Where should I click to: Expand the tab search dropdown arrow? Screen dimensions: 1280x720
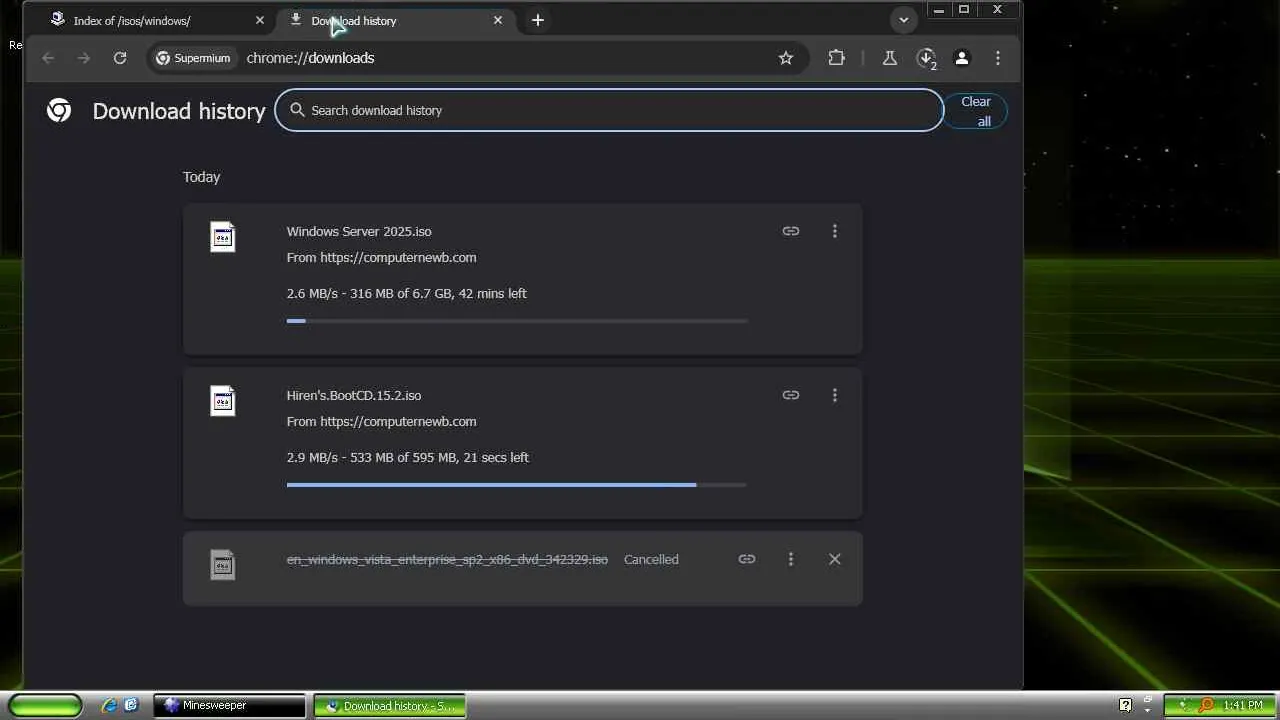point(904,20)
